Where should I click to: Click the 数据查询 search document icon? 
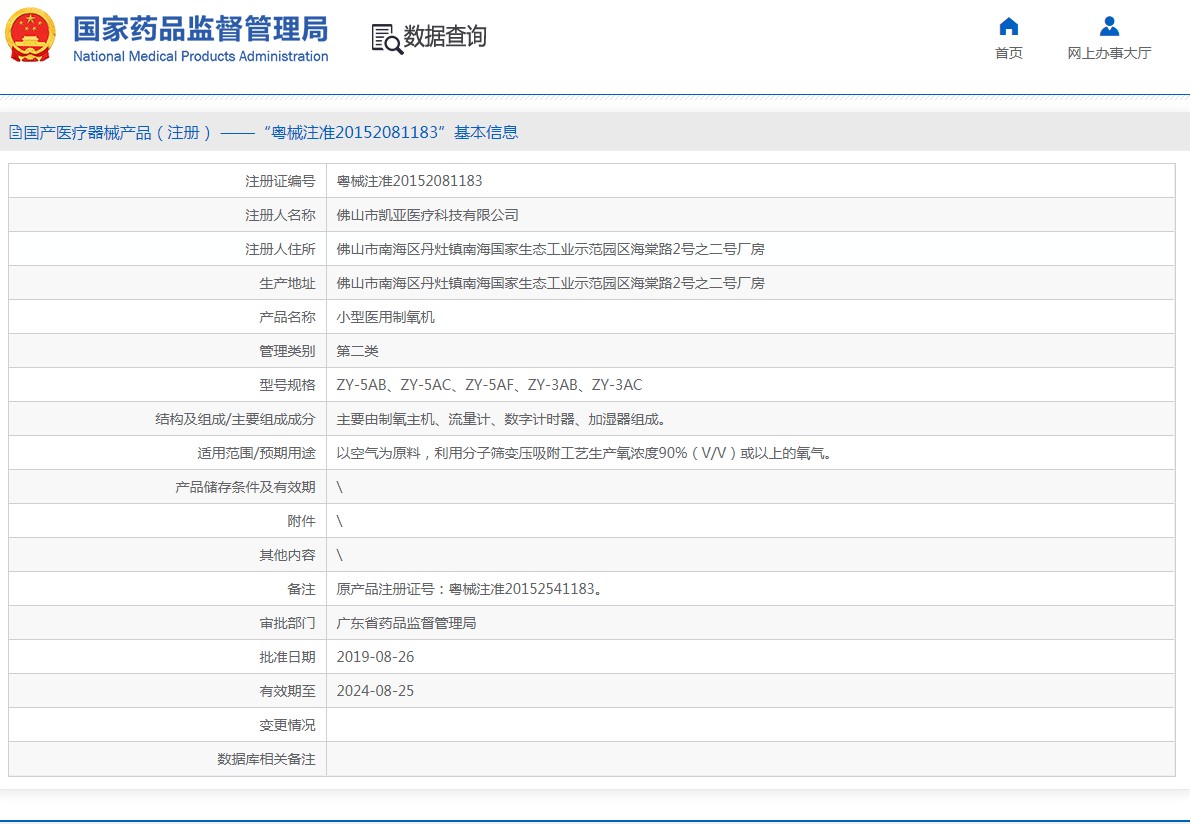pyautogui.click(x=386, y=39)
